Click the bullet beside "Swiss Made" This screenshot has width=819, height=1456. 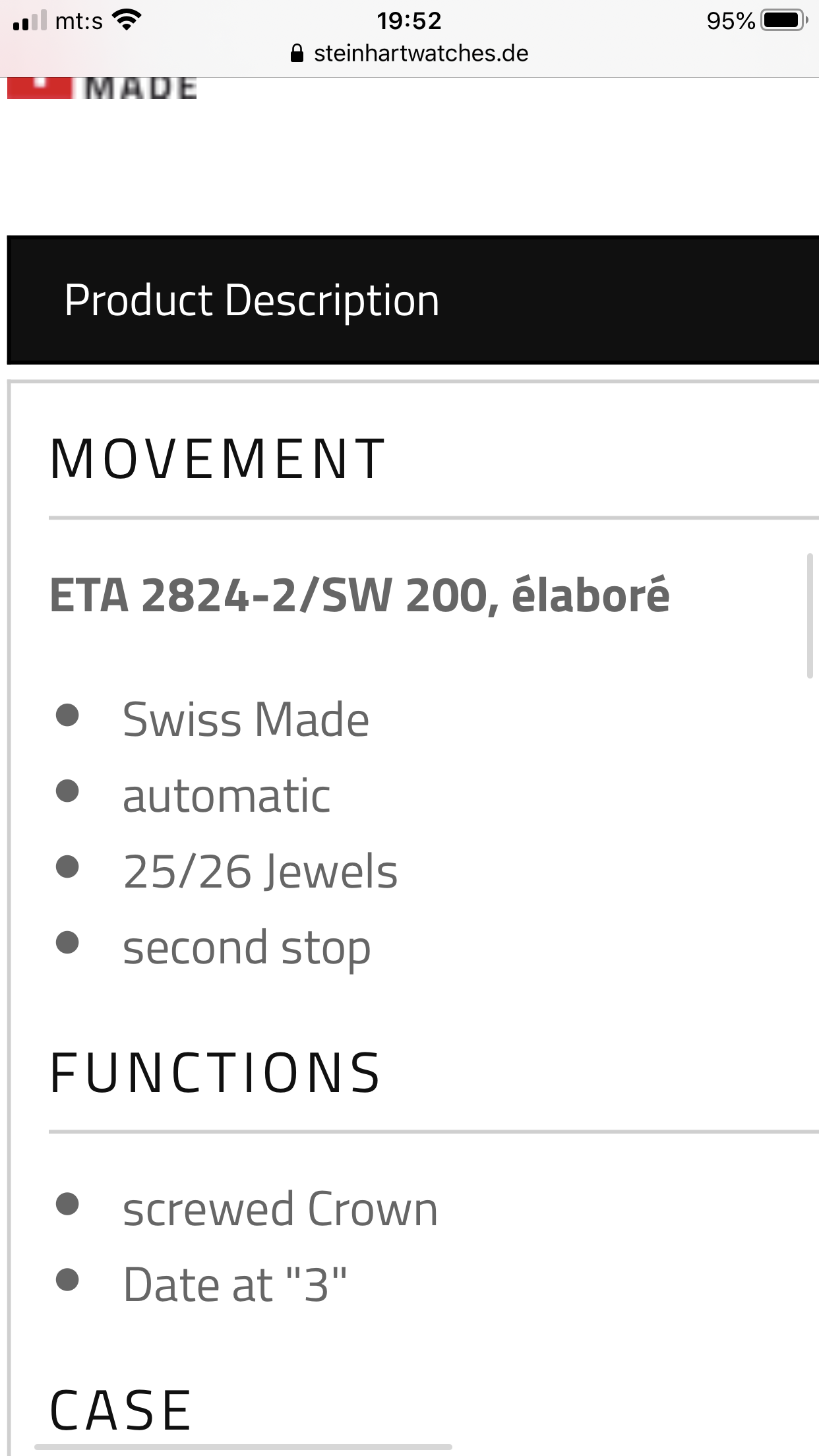click(x=67, y=715)
